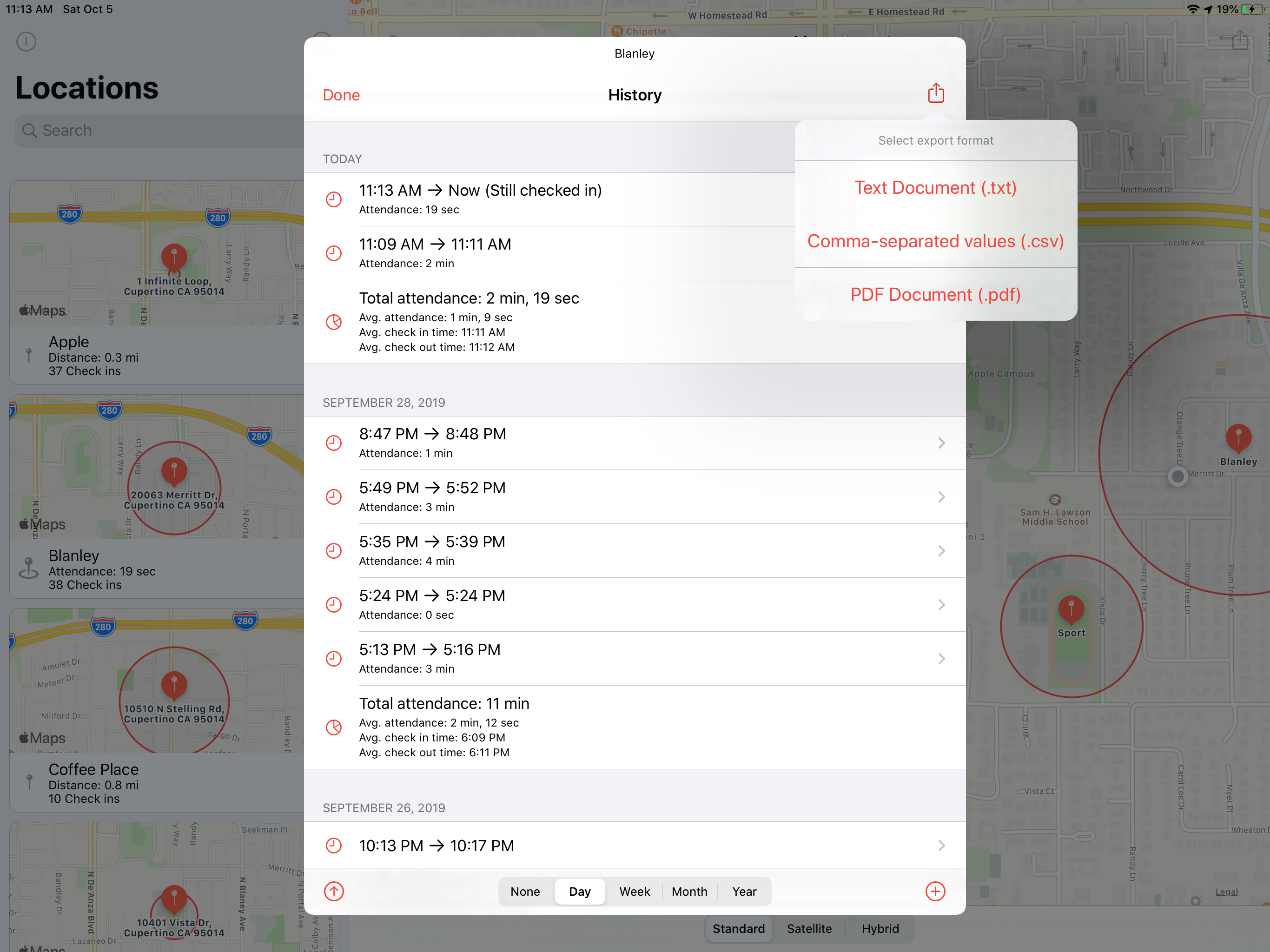Open the 5:35 PM entry chevron

[941, 551]
